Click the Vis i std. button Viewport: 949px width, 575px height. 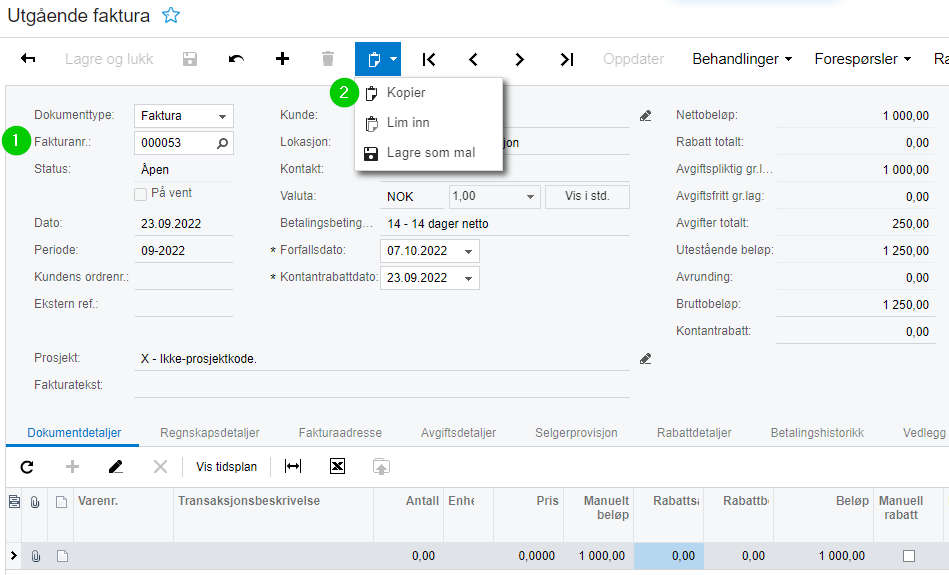point(587,196)
